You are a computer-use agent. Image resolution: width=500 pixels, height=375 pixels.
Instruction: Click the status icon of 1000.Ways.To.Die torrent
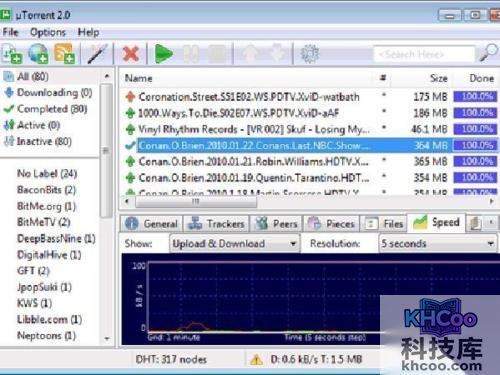point(130,113)
